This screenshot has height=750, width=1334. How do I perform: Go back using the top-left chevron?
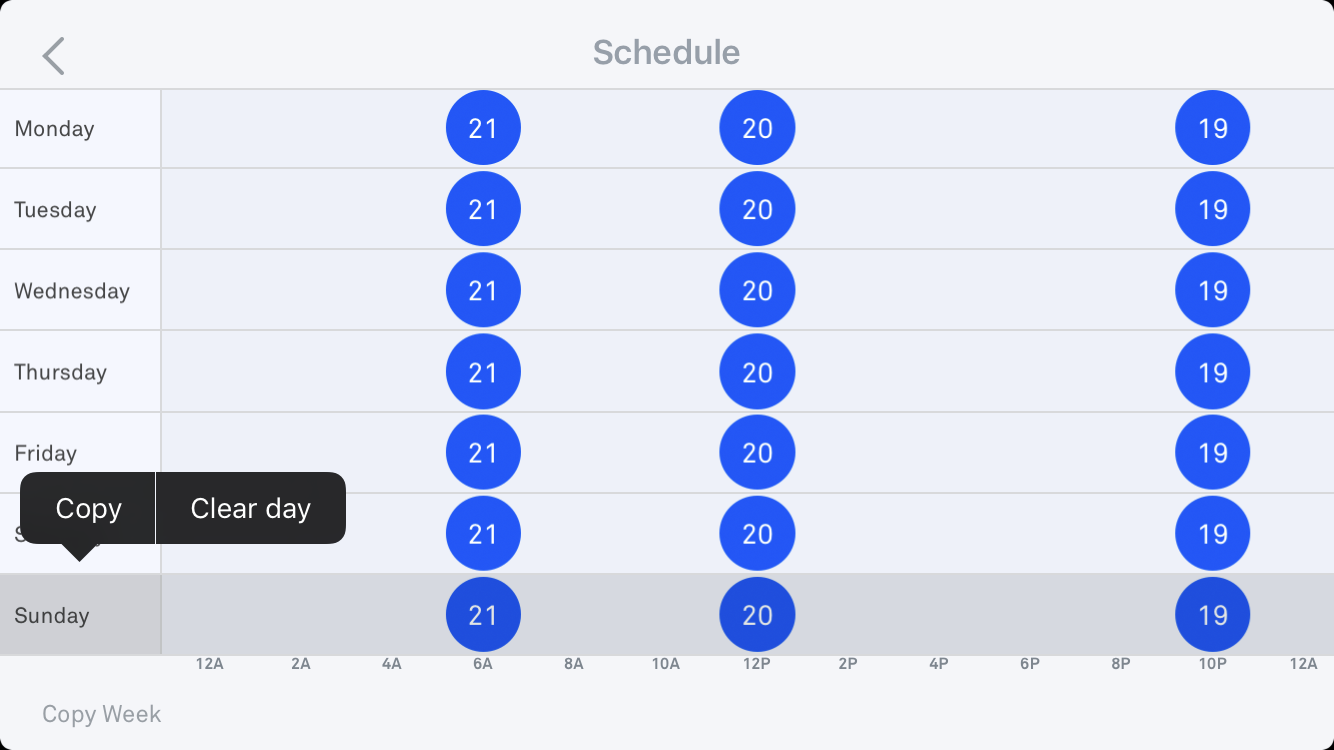pyautogui.click(x=54, y=56)
